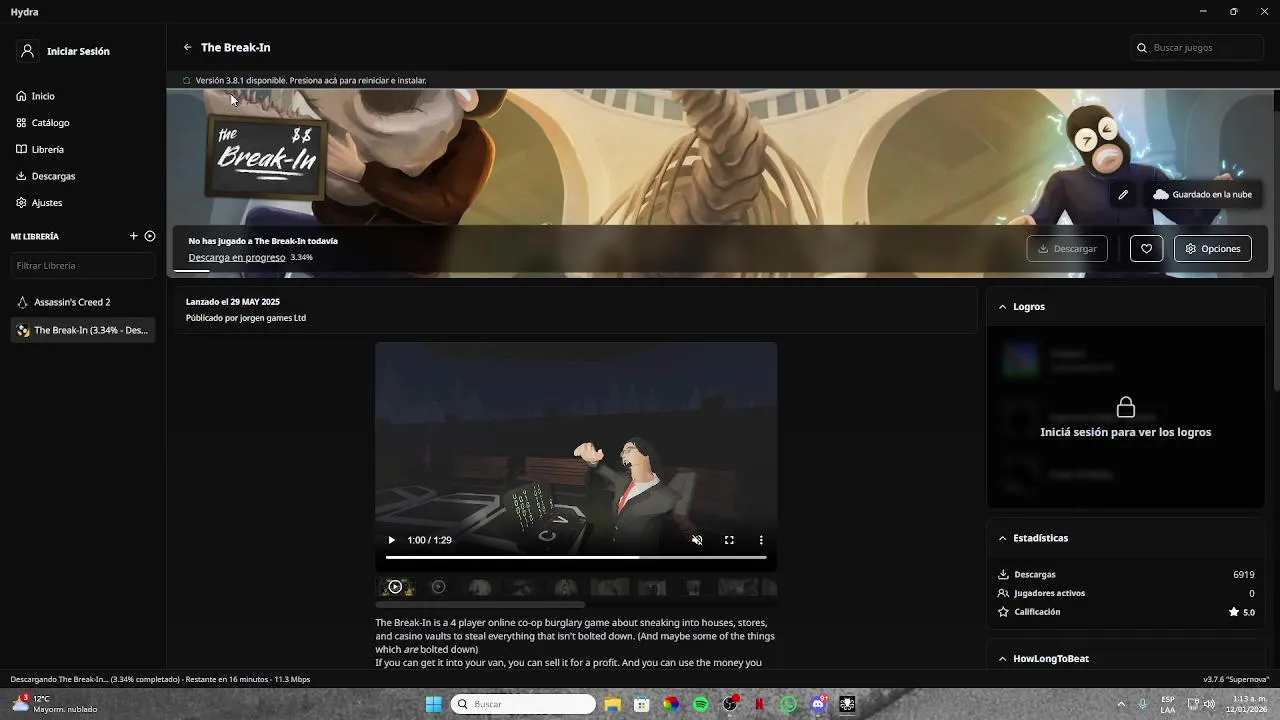Click the Jugadores activos people icon

(1003, 593)
